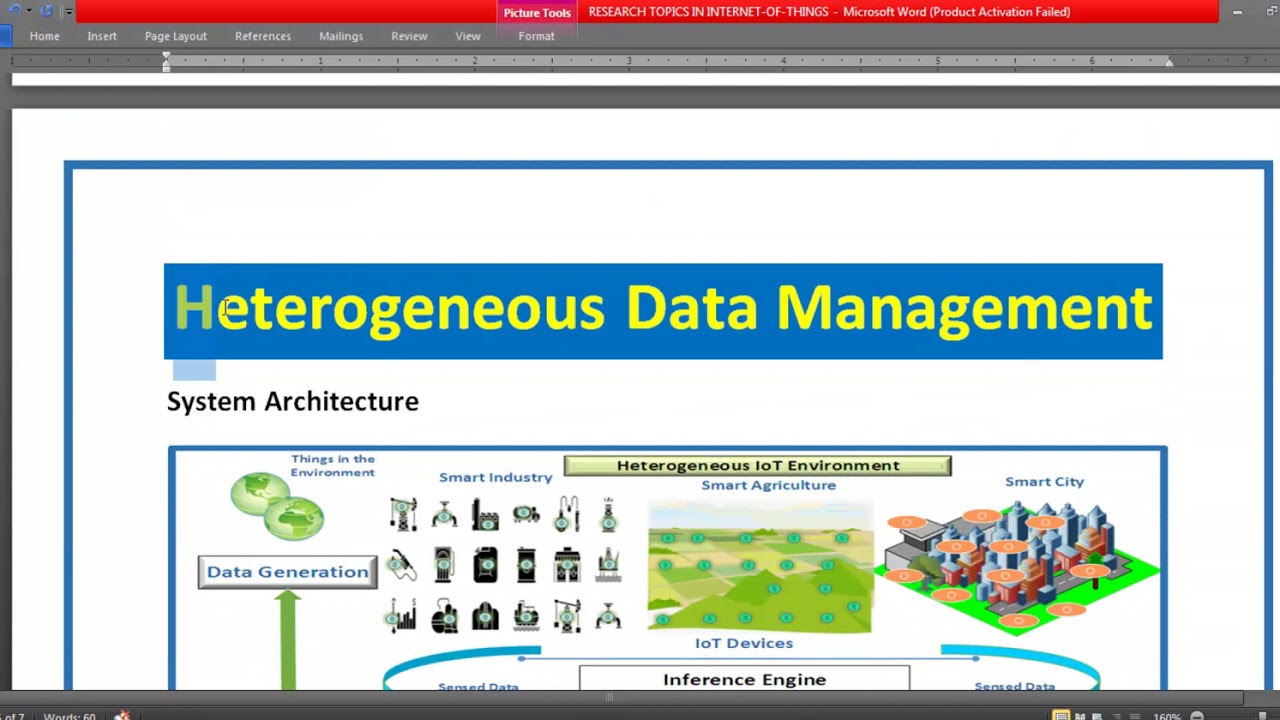Open the View ribbon tab
This screenshot has width=1280, height=720.
pyautogui.click(x=468, y=36)
